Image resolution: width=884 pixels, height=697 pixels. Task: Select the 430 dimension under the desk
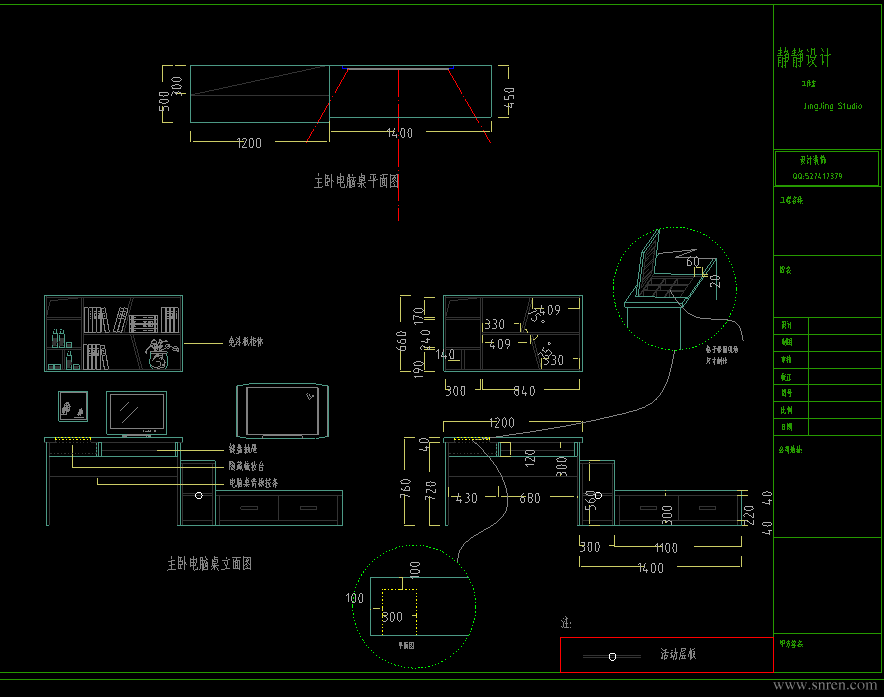467,498
